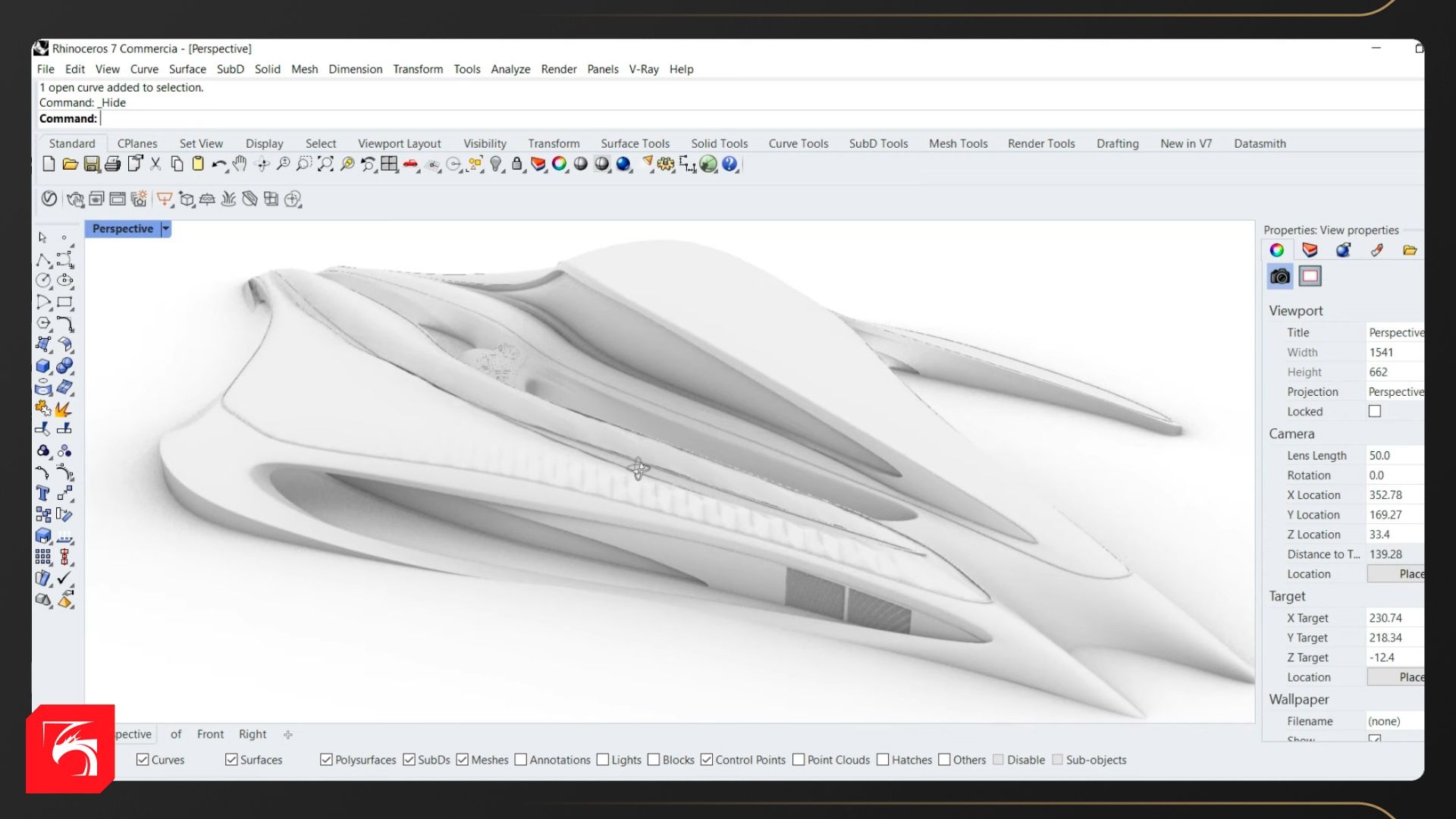Click the blue sphere box tool icon
This screenshot has height=819, width=1456.
[x=43, y=366]
